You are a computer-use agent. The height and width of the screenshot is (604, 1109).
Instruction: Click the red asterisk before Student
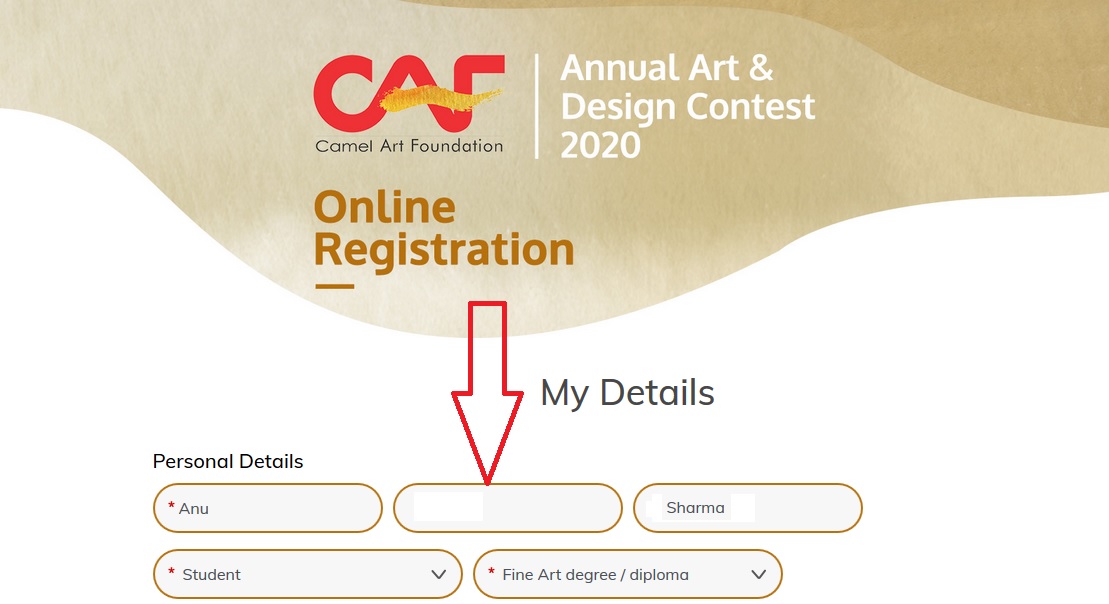[x=171, y=573]
